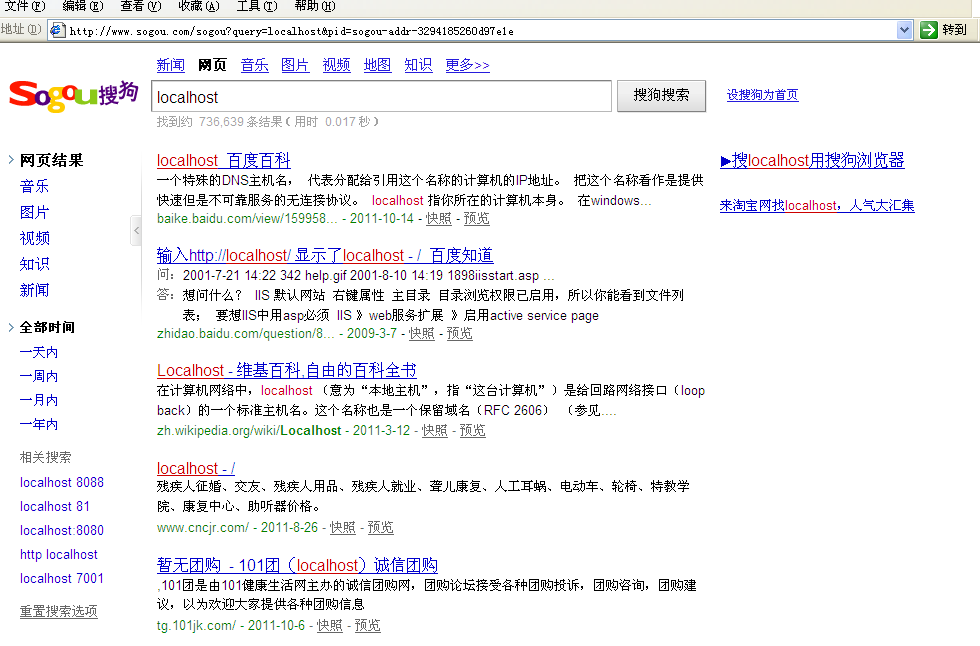Screen dimensions: 980x646
Task: Open 快照 for the zh.wikipedia.org result
Action: [x=434, y=430]
